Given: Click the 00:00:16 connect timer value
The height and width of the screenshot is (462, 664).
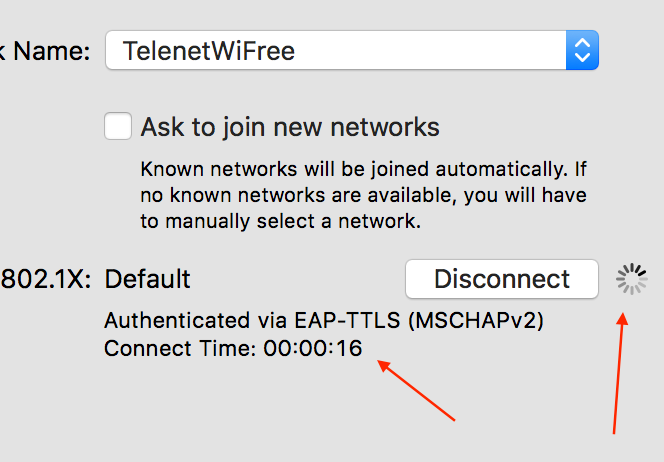Looking at the screenshot, I should [x=313, y=349].
